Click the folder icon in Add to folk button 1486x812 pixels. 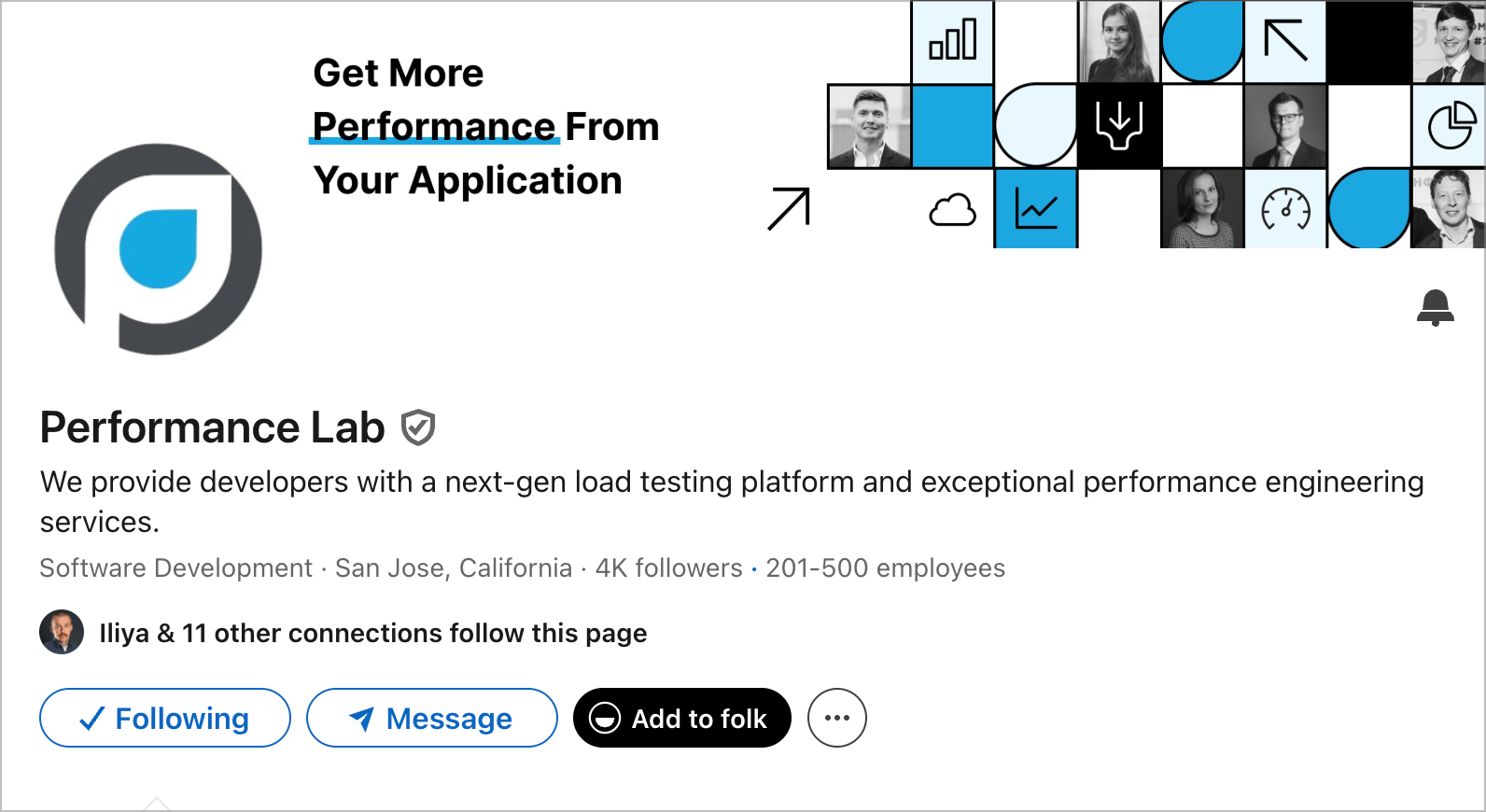[604, 719]
